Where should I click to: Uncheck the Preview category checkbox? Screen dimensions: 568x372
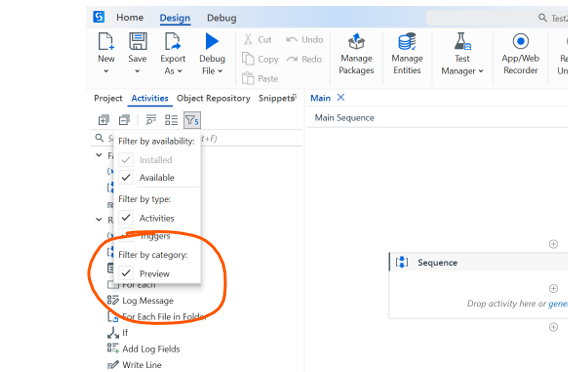(126, 273)
